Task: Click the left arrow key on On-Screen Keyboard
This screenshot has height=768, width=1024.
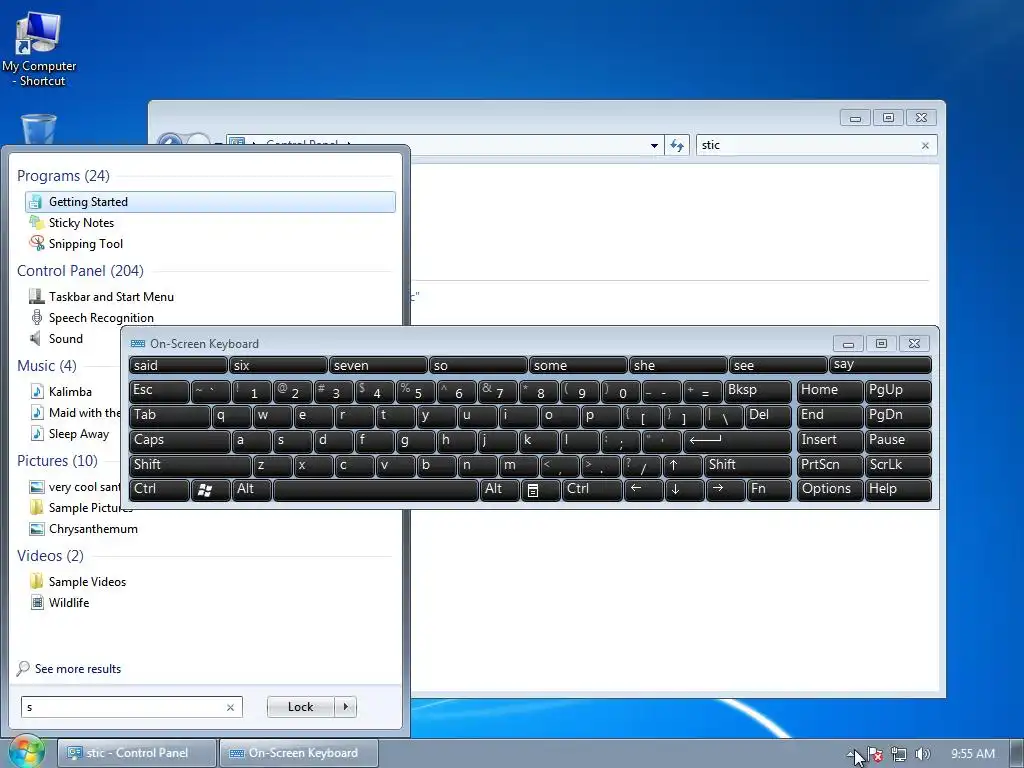Action: (643, 490)
